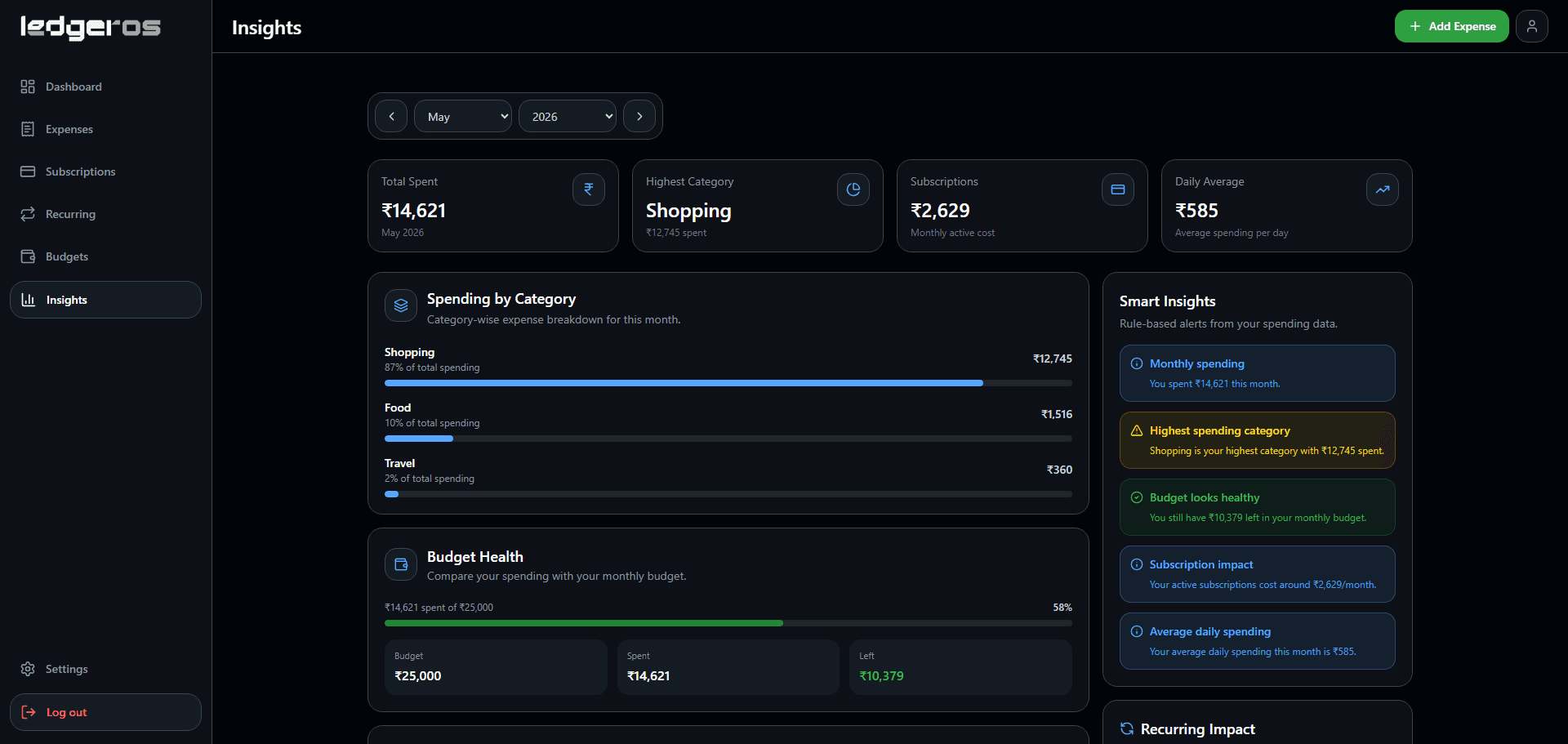Click the Subscriptions card icon in sidebar
This screenshot has height=744, width=1568.
coord(28,172)
